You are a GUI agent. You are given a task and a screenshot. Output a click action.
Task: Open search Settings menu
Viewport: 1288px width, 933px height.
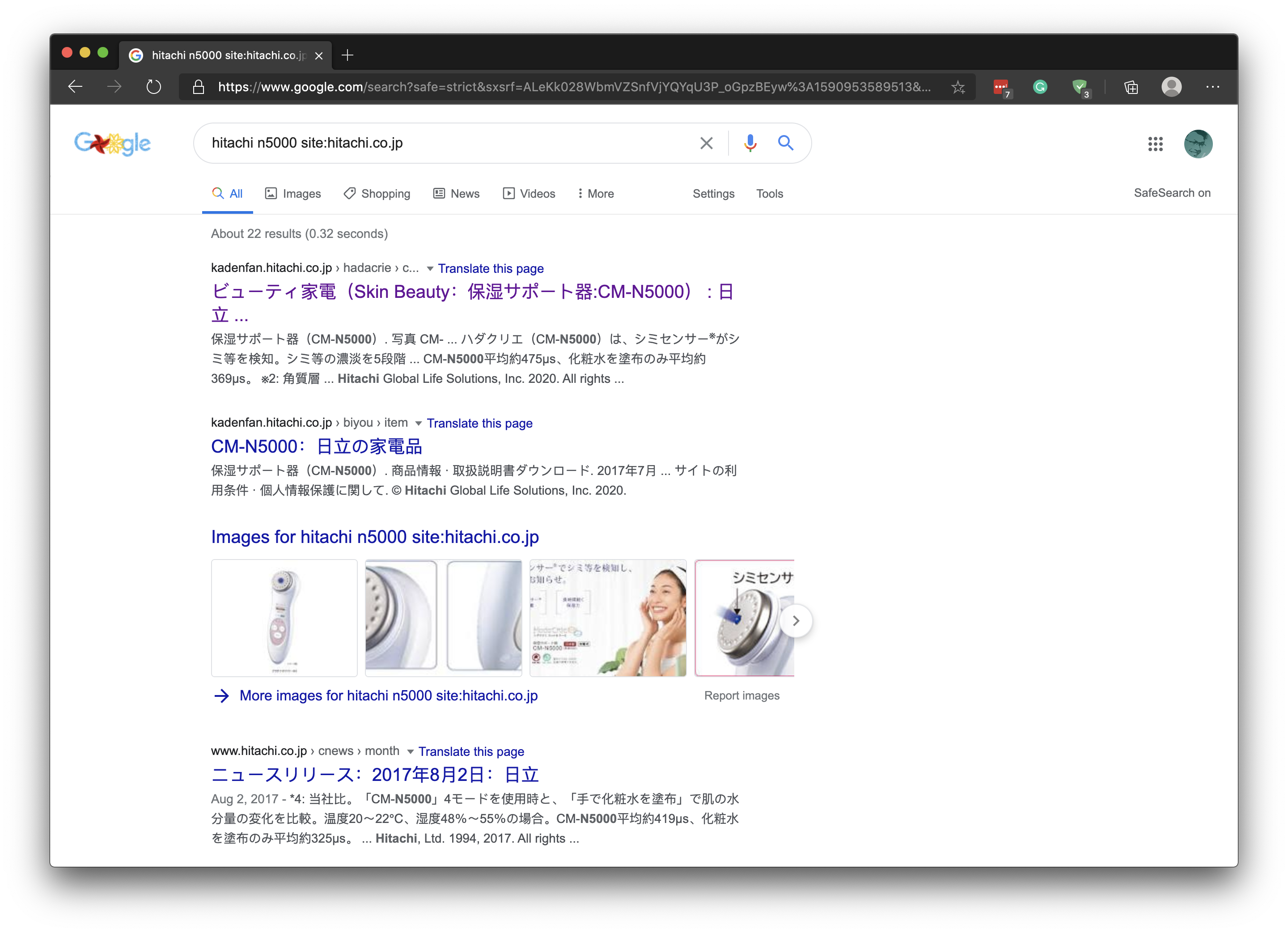click(713, 194)
